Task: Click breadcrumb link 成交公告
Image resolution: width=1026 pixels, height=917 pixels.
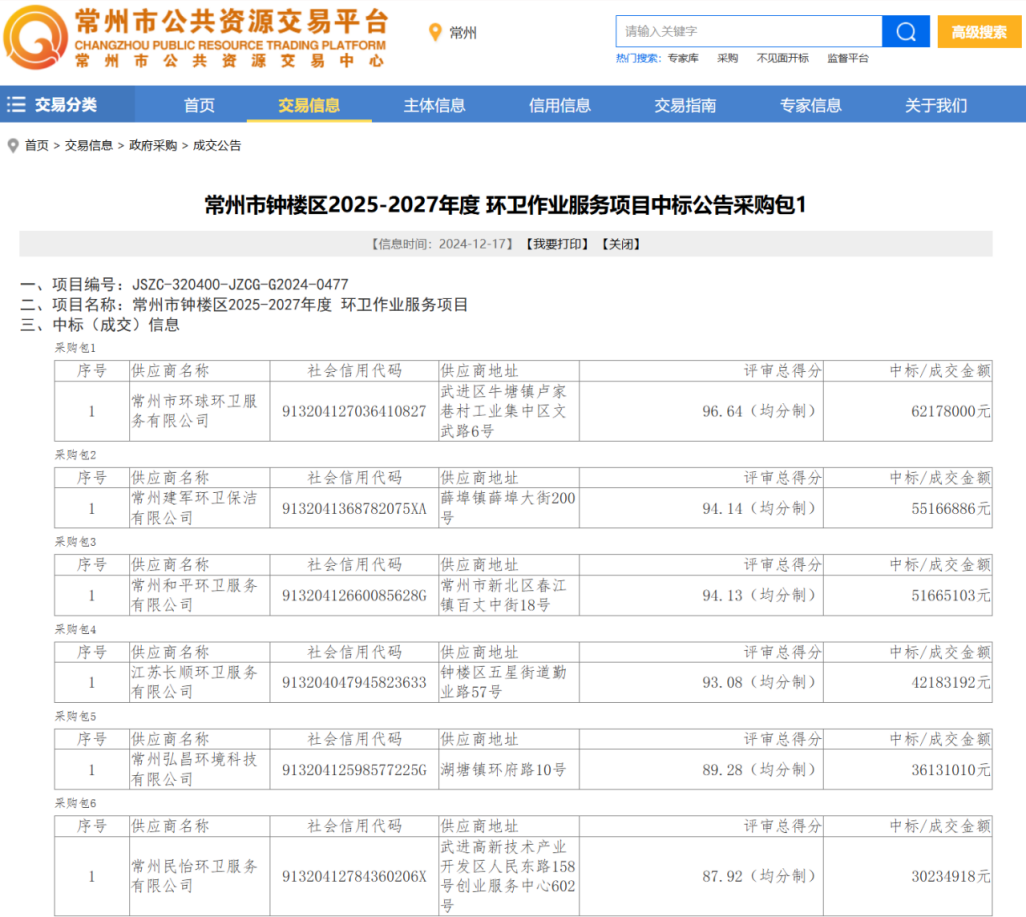Action: (217, 145)
